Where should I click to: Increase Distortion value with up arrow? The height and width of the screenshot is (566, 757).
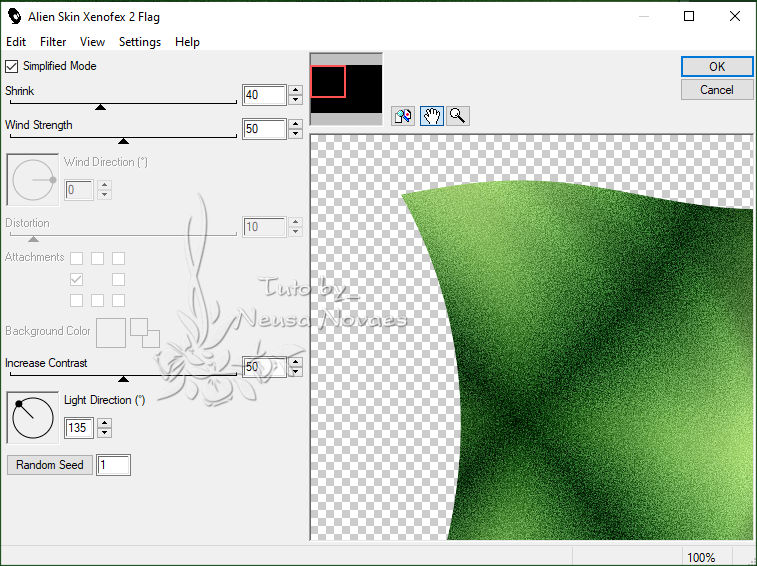[295, 222]
